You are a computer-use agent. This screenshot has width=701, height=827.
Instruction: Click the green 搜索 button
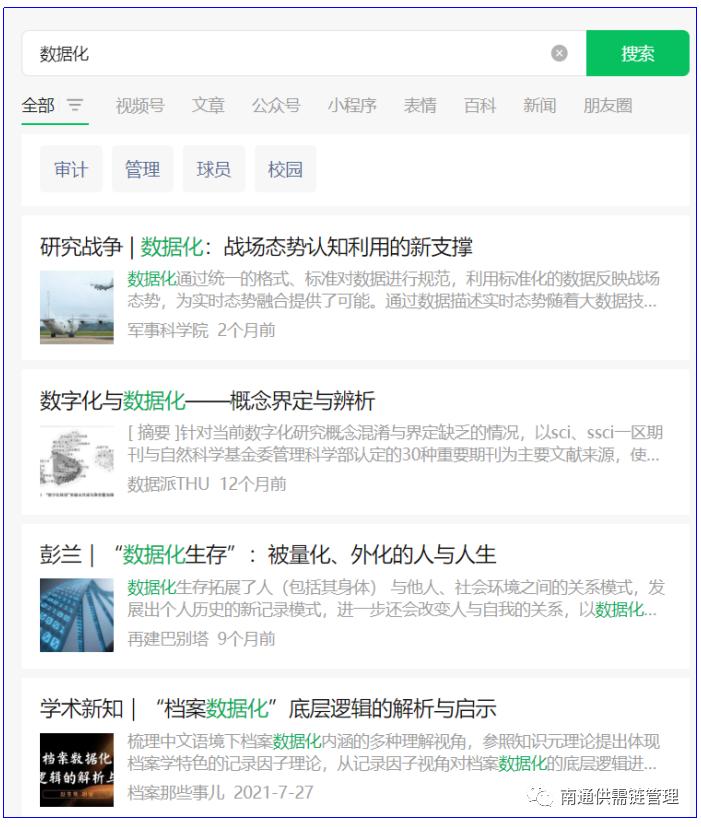click(637, 53)
